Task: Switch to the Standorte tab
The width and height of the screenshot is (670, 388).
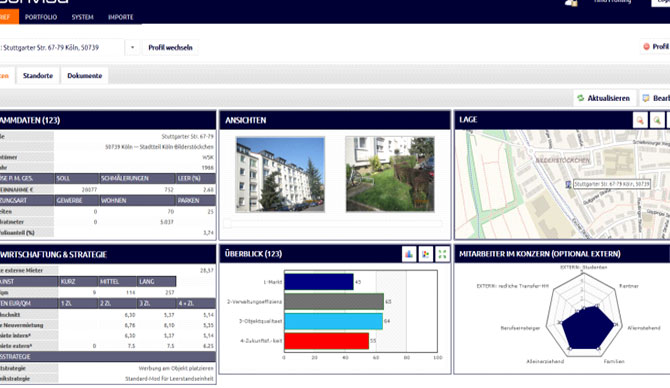Action: (38, 76)
